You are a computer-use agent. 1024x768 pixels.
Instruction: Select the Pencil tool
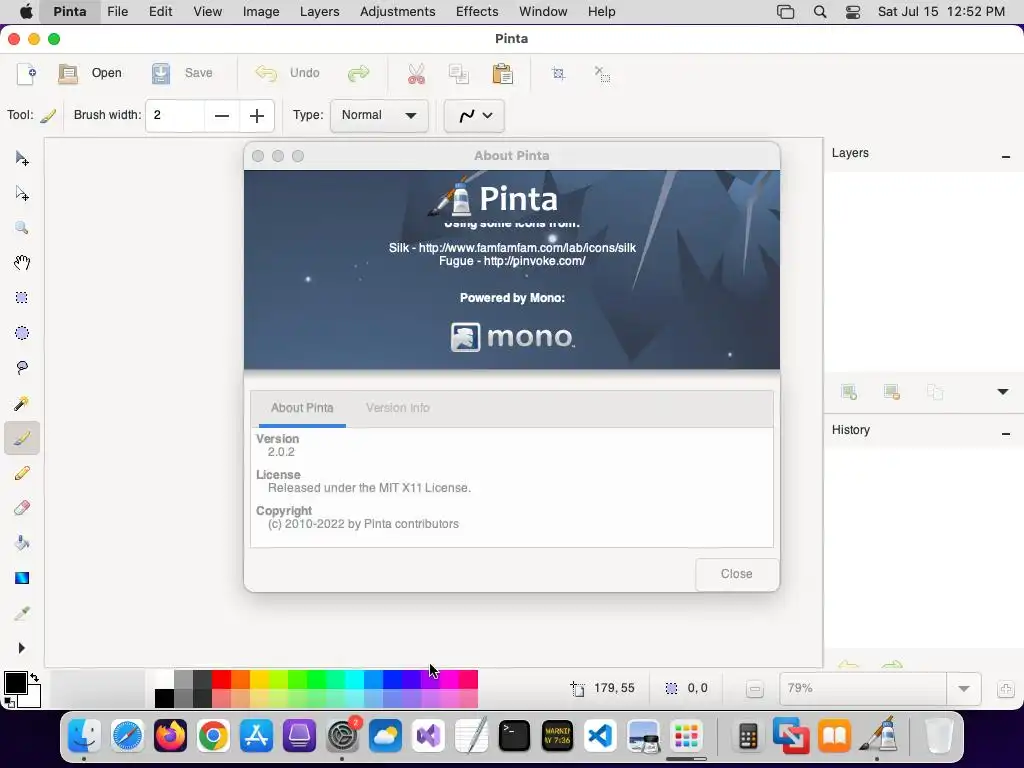22,473
